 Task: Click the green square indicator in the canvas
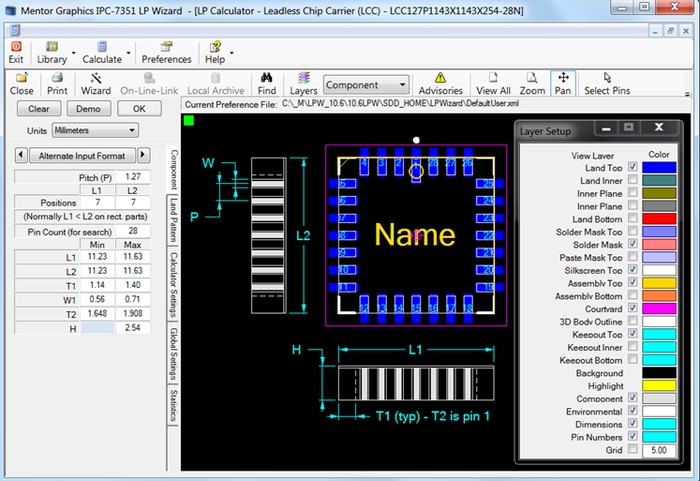(x=189, y=120)
